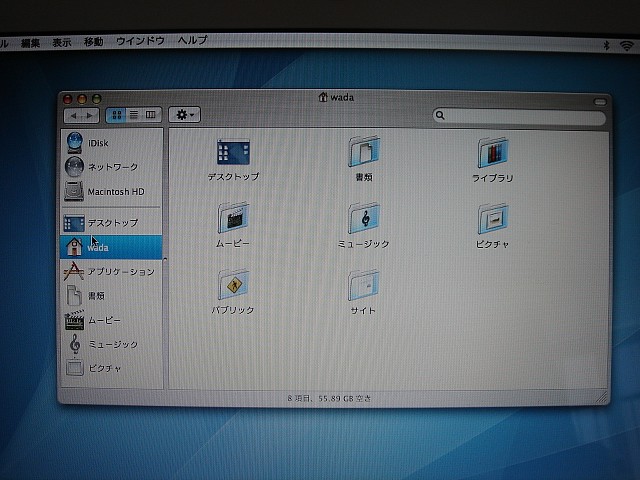Open the ライブラリ folder icon
The height and width of the screenshot is (480, 640).
(x=492, y=154)
